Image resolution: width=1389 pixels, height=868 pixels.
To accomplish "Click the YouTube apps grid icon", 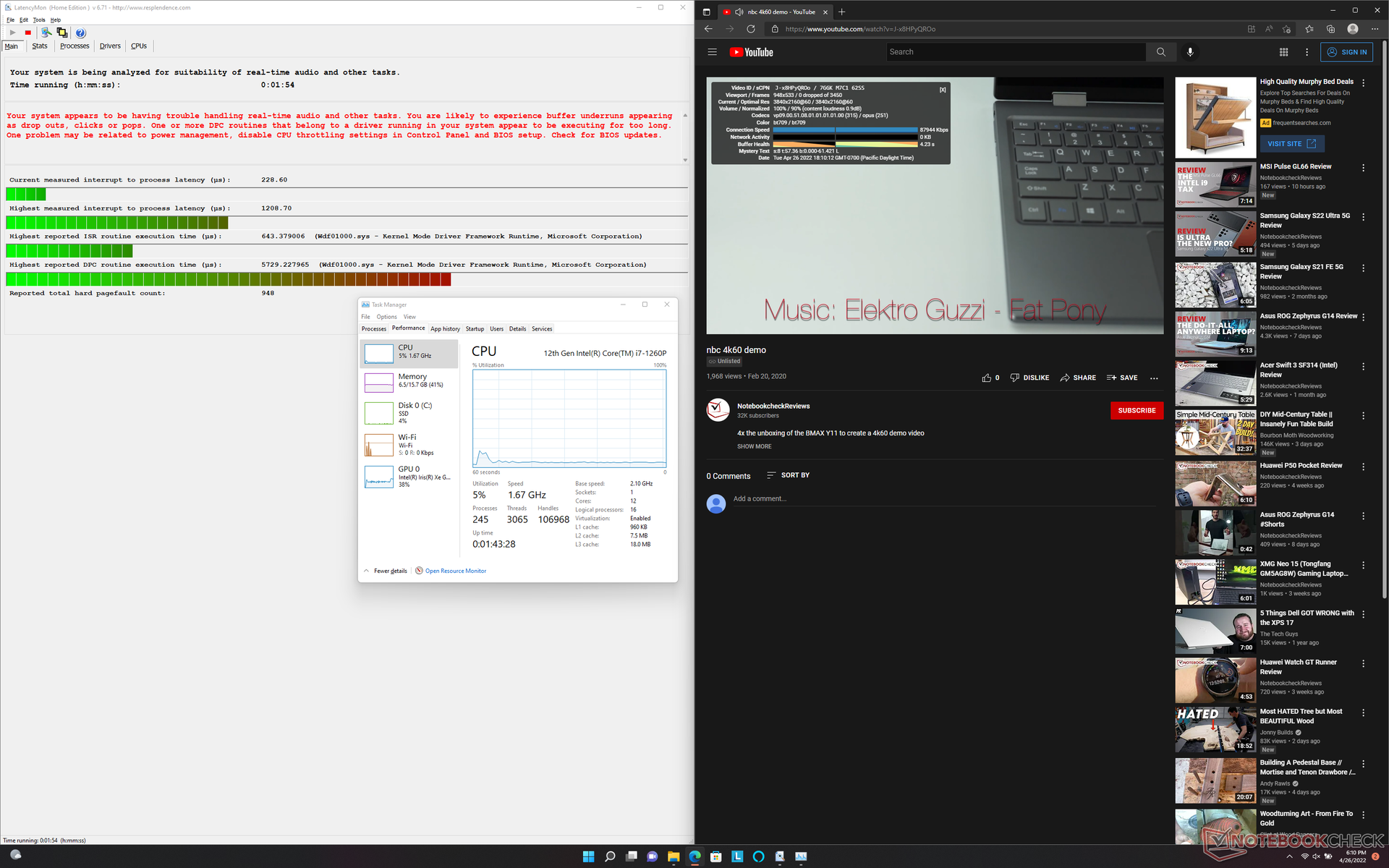I will [1283, 52].
